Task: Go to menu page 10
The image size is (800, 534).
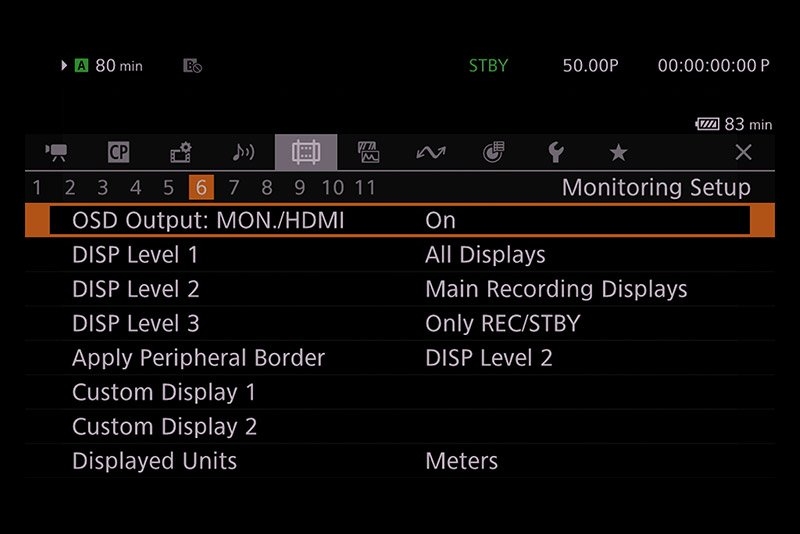Action: point(333,188)
